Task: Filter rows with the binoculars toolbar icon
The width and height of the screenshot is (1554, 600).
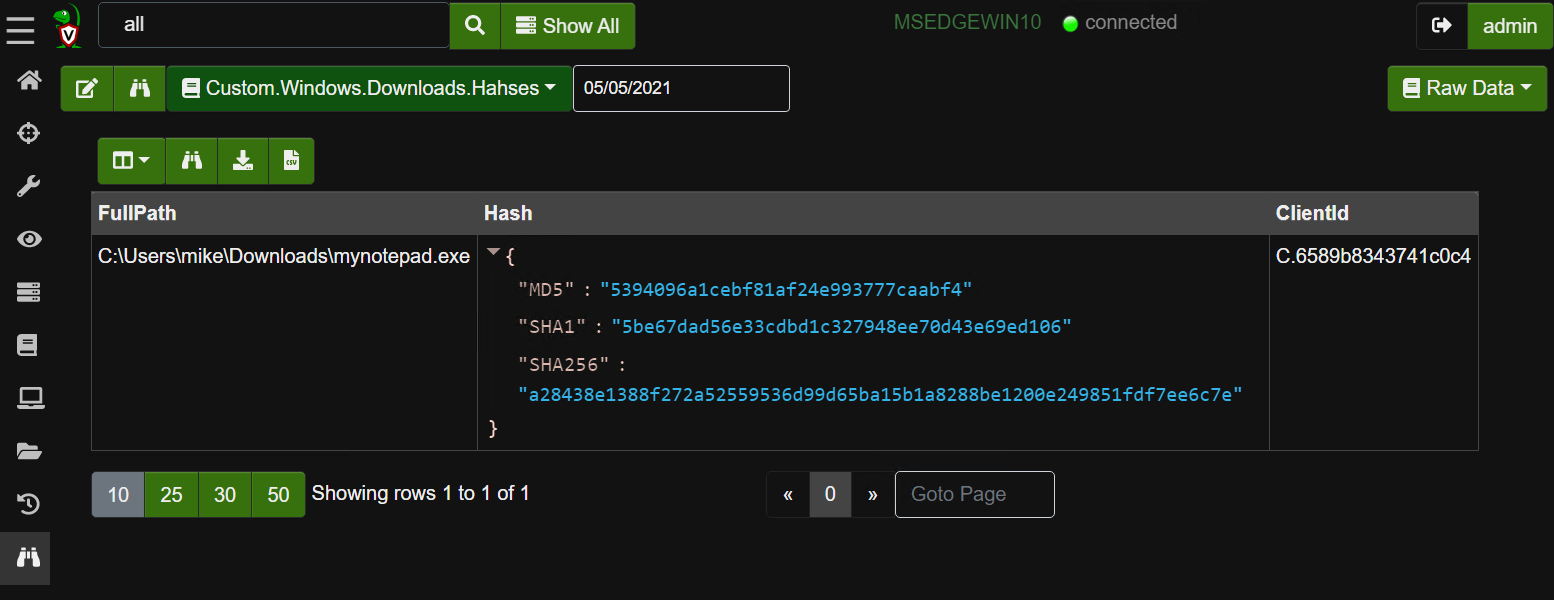Action: pos(191,160)
